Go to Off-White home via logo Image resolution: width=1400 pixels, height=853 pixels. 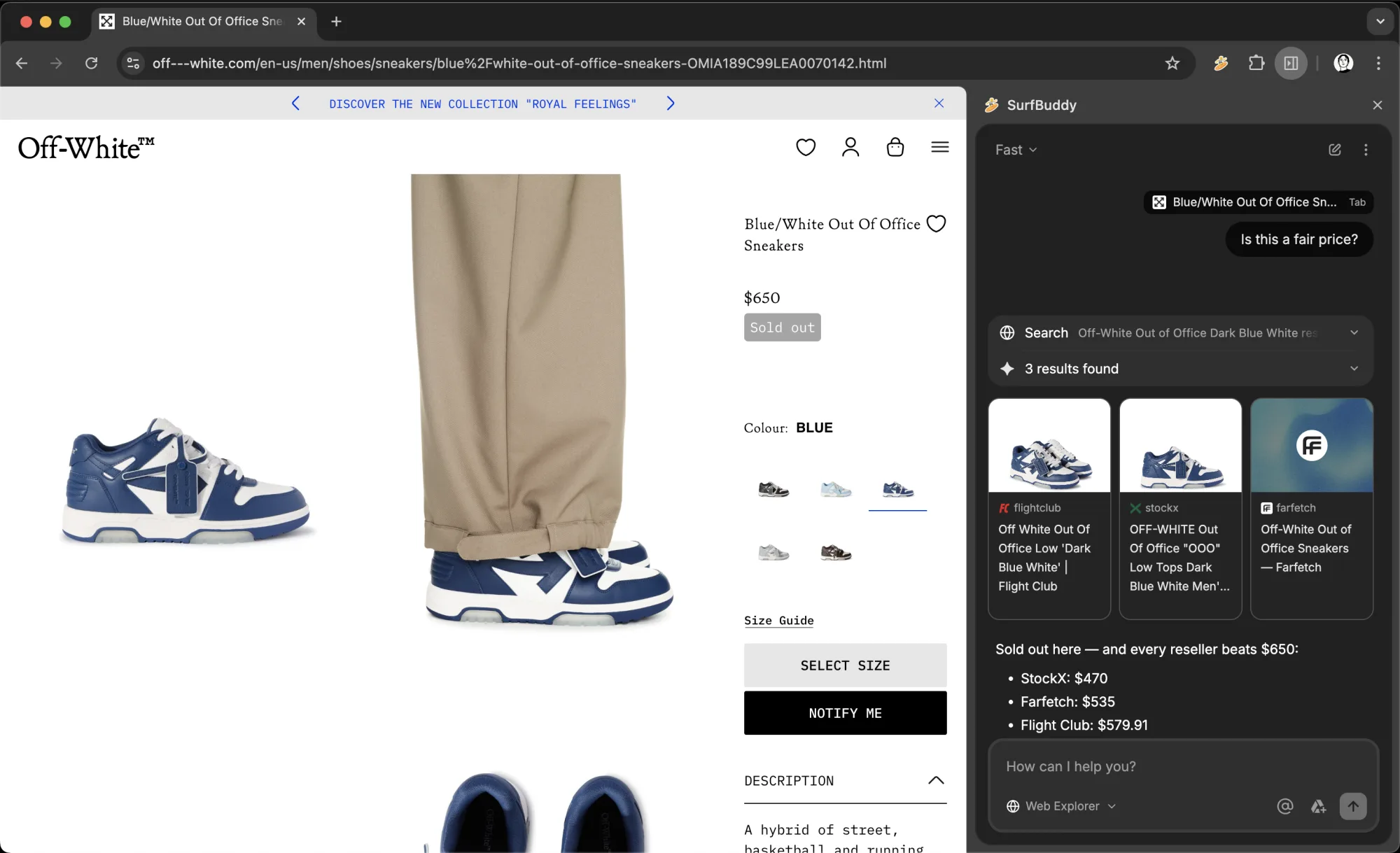coord(86,148)
